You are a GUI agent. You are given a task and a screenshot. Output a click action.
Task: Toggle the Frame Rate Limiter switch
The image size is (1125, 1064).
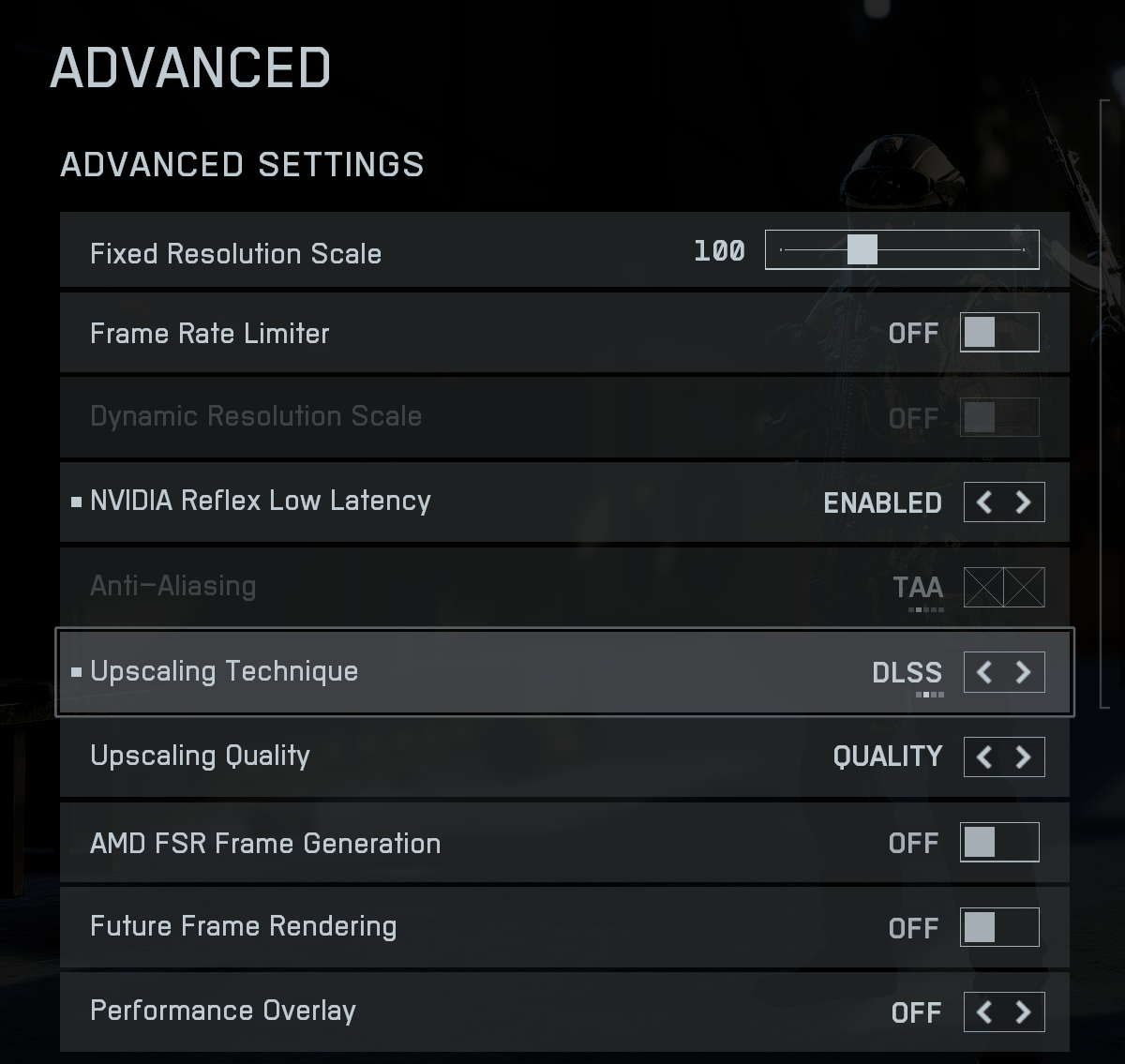(999, 333)
